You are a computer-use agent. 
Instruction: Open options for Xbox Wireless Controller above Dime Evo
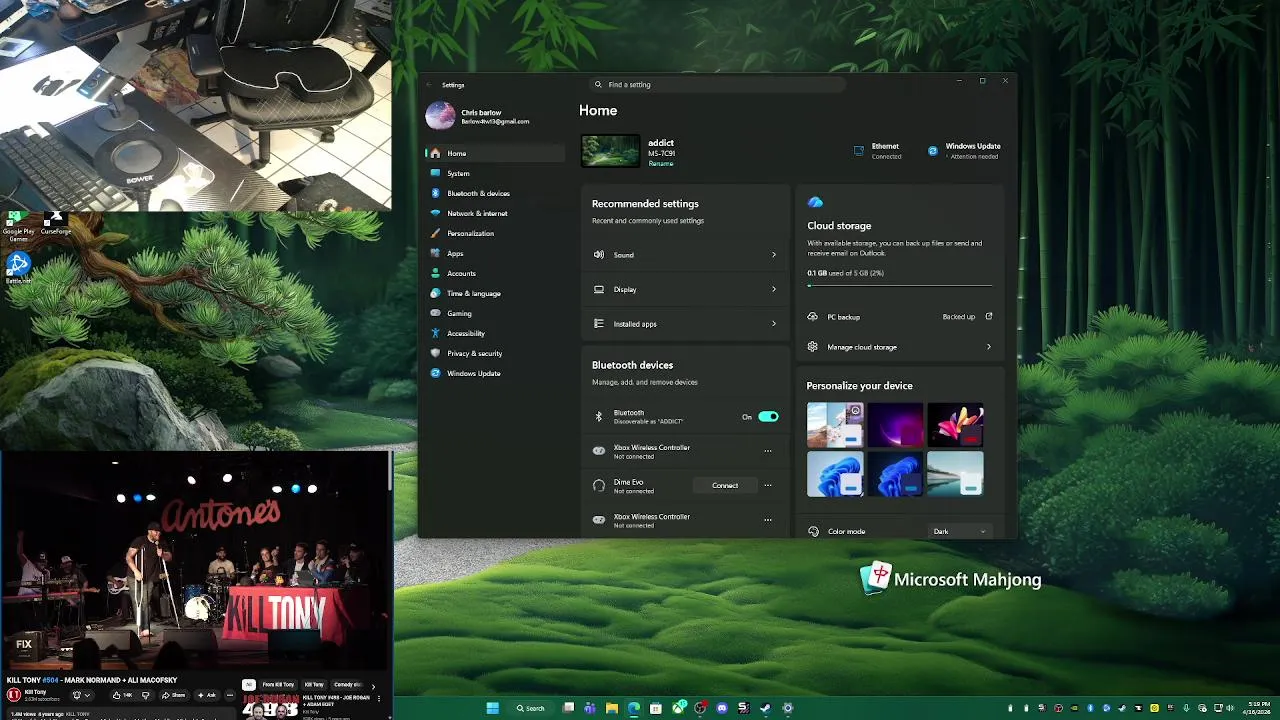click(x=768, y=451)
